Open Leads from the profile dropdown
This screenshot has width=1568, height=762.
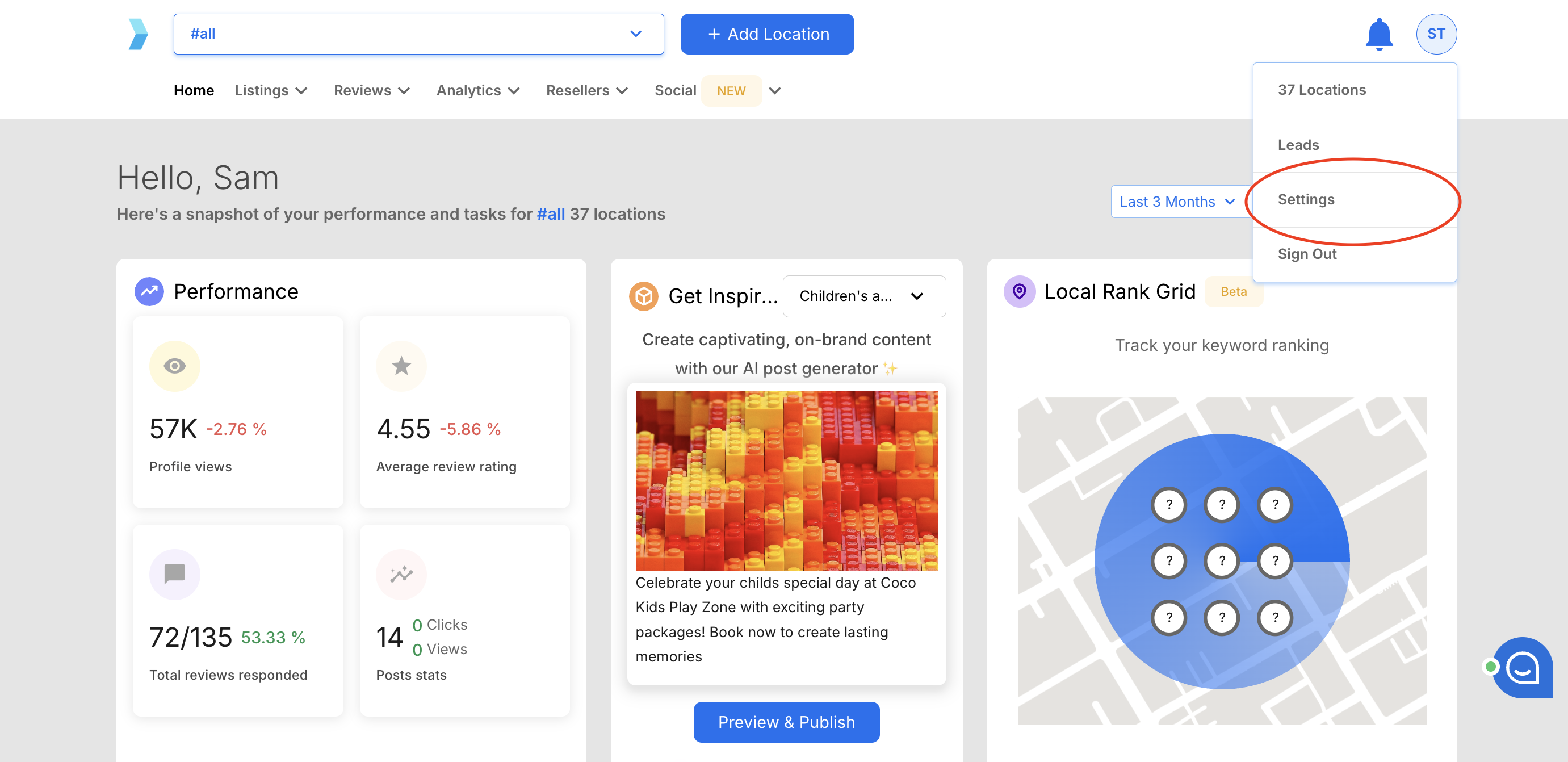coord(1298,145)
